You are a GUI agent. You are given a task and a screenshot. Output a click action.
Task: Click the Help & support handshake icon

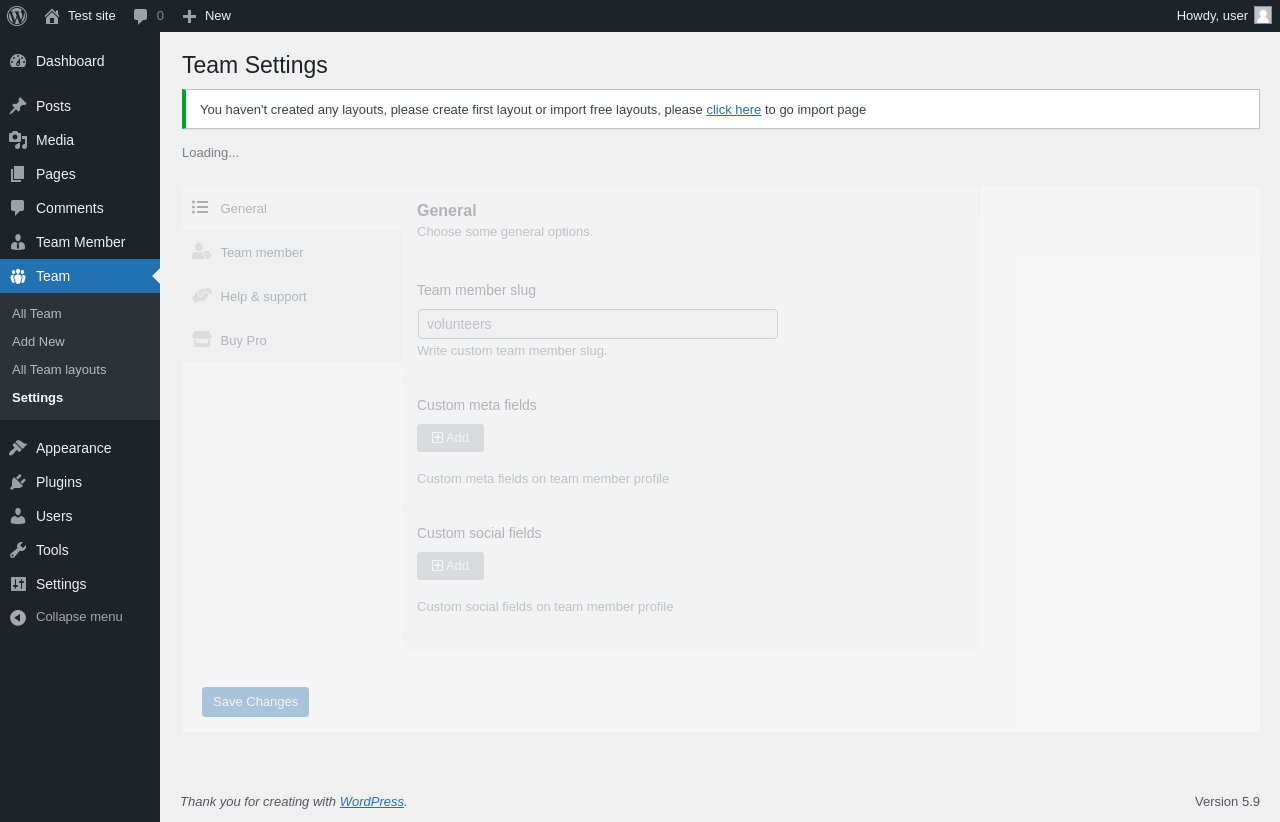point(202,295)
